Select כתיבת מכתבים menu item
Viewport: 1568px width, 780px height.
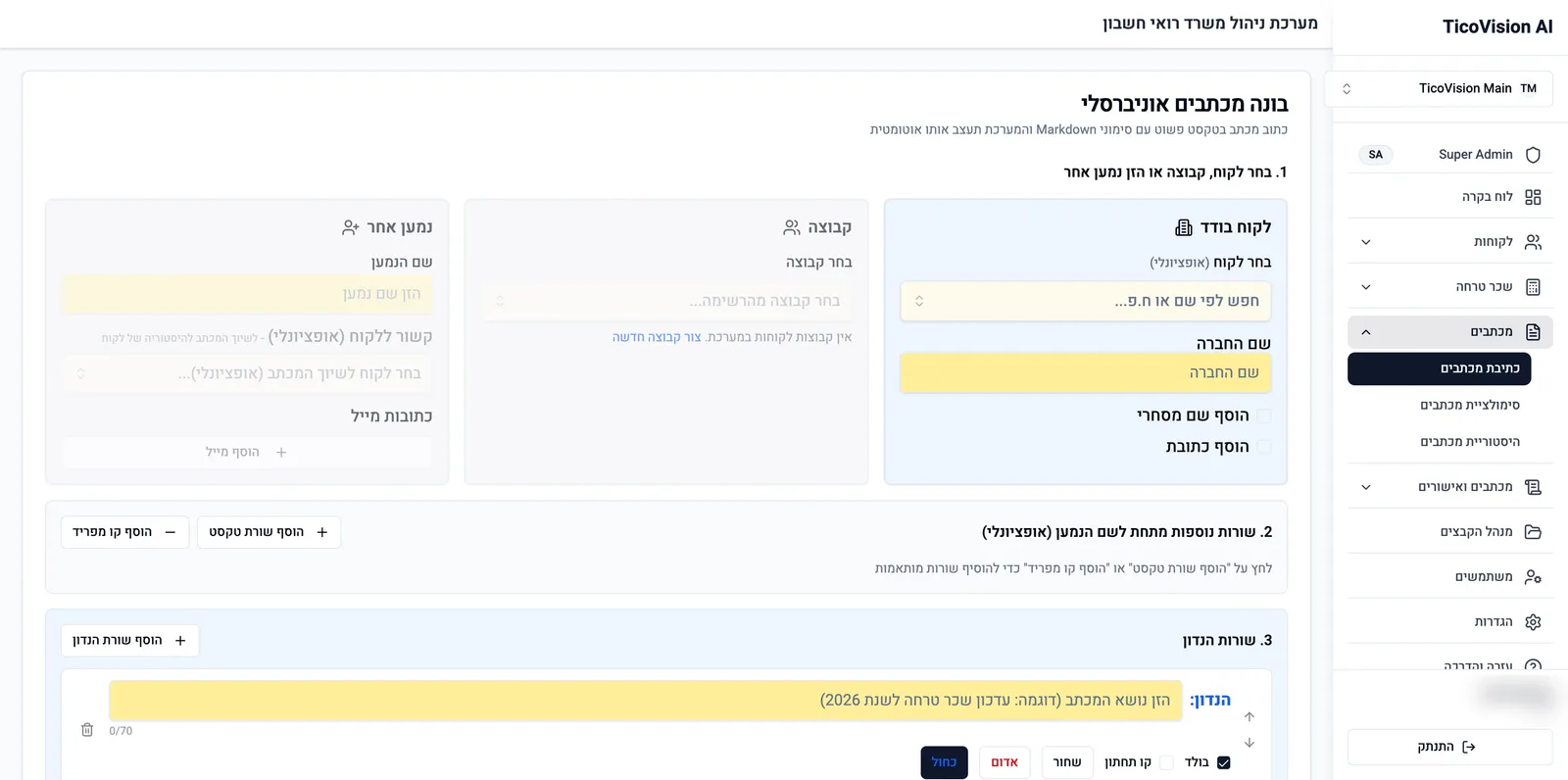point(1439,368)
